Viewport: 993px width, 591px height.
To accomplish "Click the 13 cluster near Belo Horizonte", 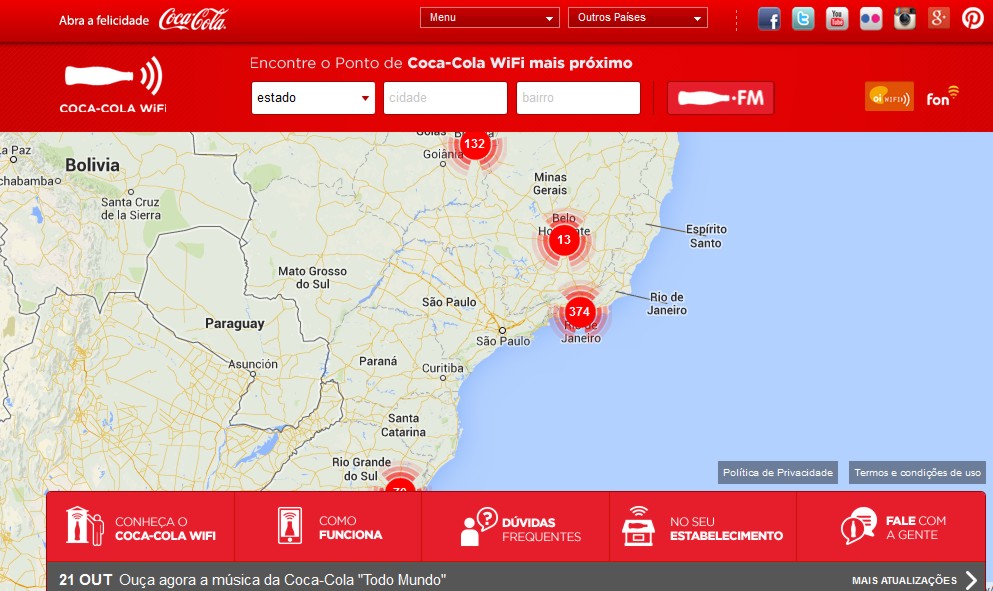I will coord(564,240).
